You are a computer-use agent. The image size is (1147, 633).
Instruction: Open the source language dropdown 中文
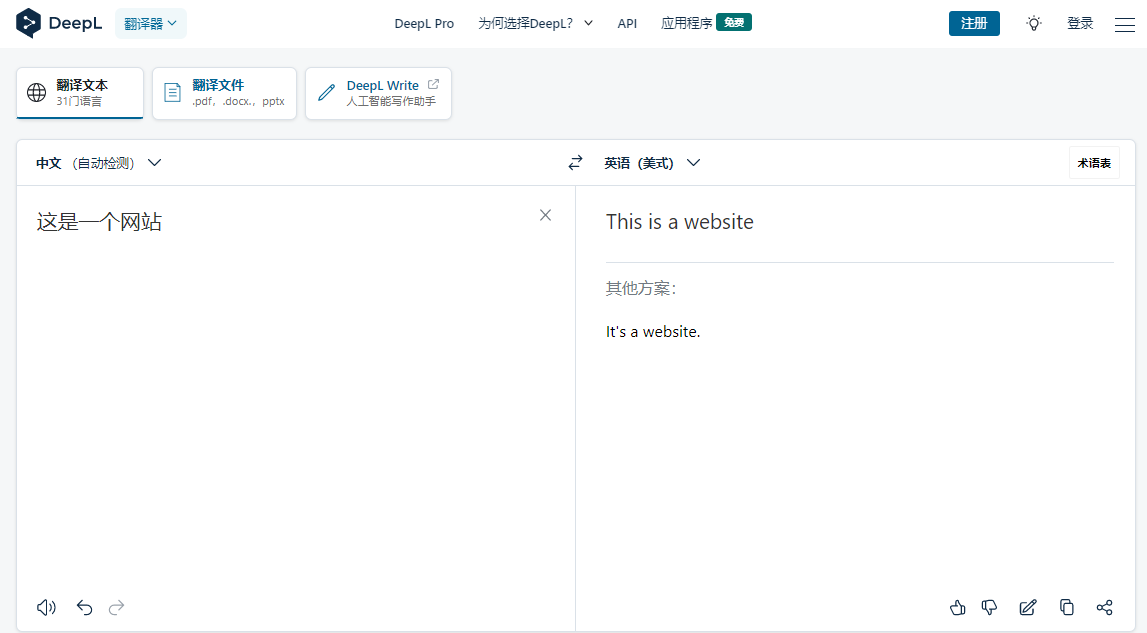click(99, 162)
